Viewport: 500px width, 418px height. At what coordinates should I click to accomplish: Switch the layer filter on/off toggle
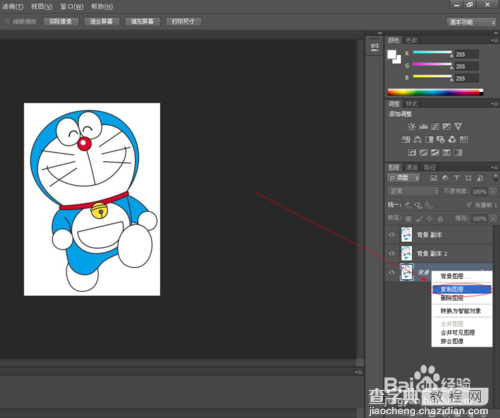(495, 178)
